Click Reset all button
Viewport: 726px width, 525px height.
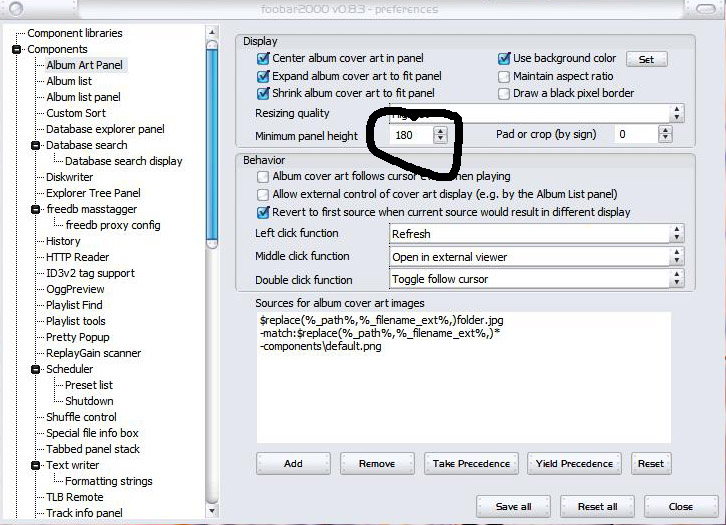[597, 506]
